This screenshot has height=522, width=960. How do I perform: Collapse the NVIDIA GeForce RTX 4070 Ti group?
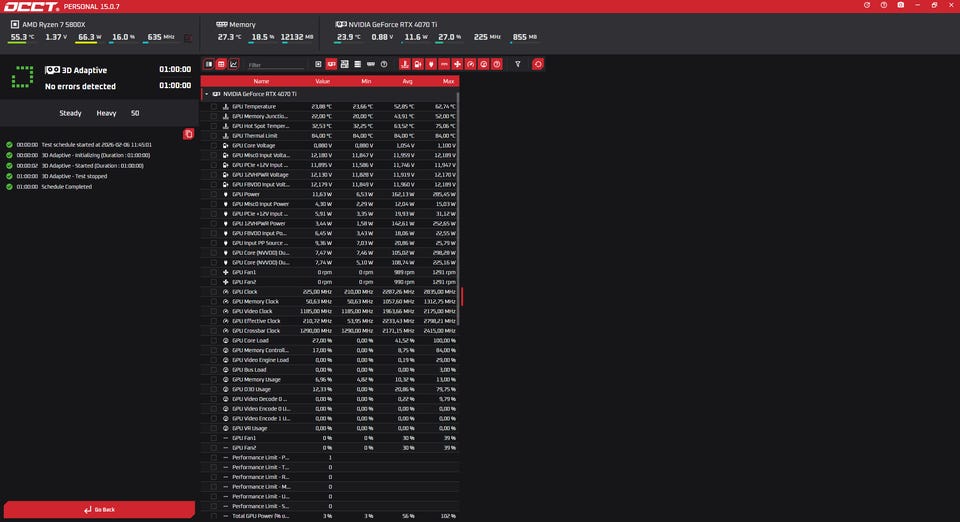click(207, 94)
